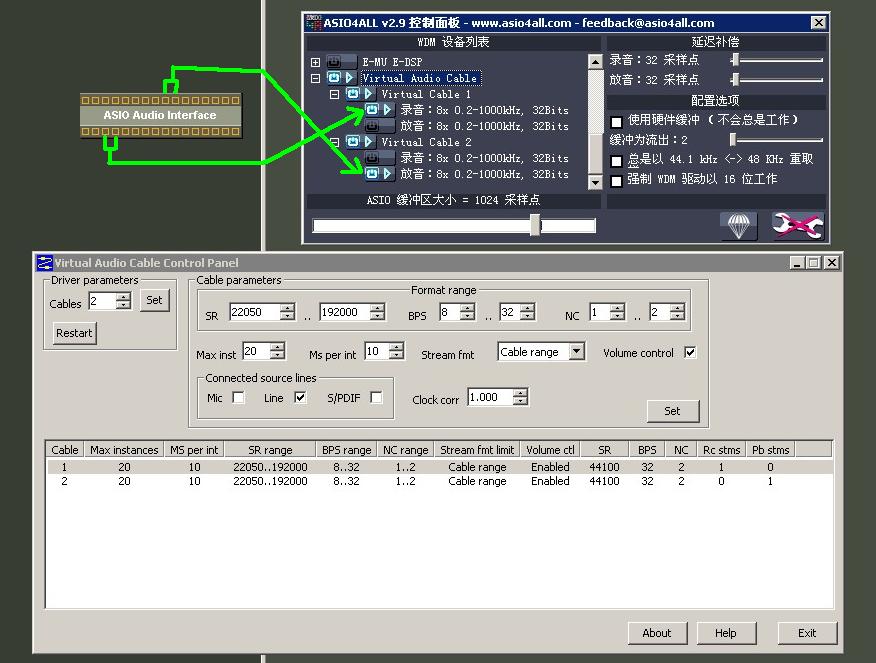Uncheck the Volume control checkbox
Viewport: 876px width, 663px height.
[691, 352]
